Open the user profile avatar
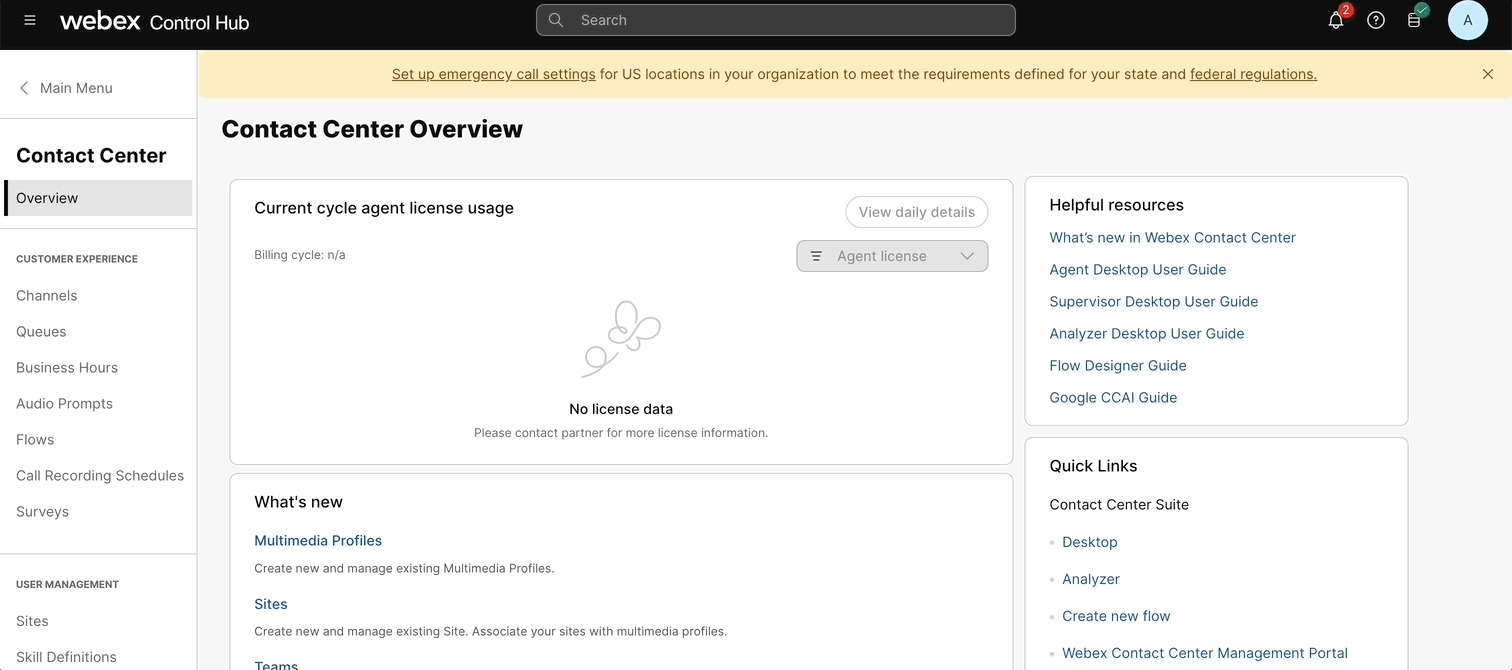 pyautogui.click(x=1467, y=20)
